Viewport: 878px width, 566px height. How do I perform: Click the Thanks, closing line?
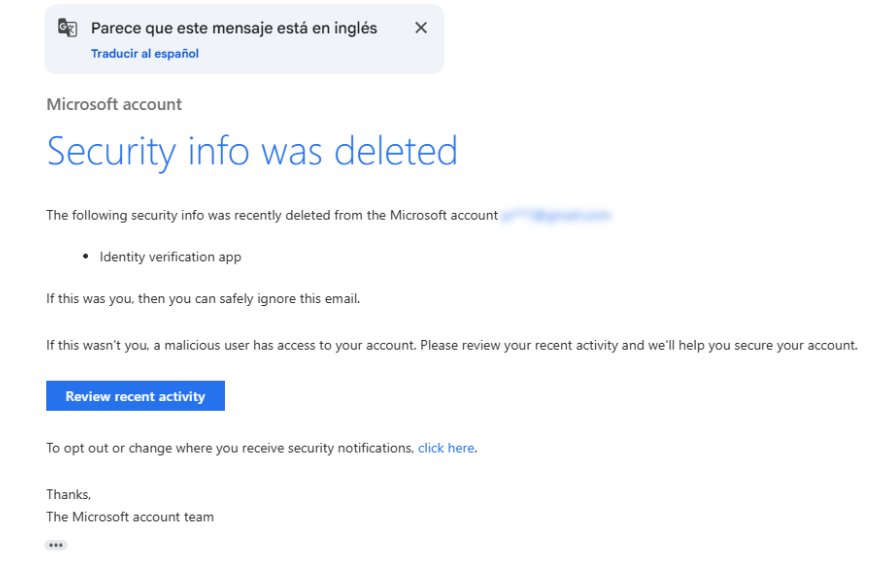[x=68, y=494]
